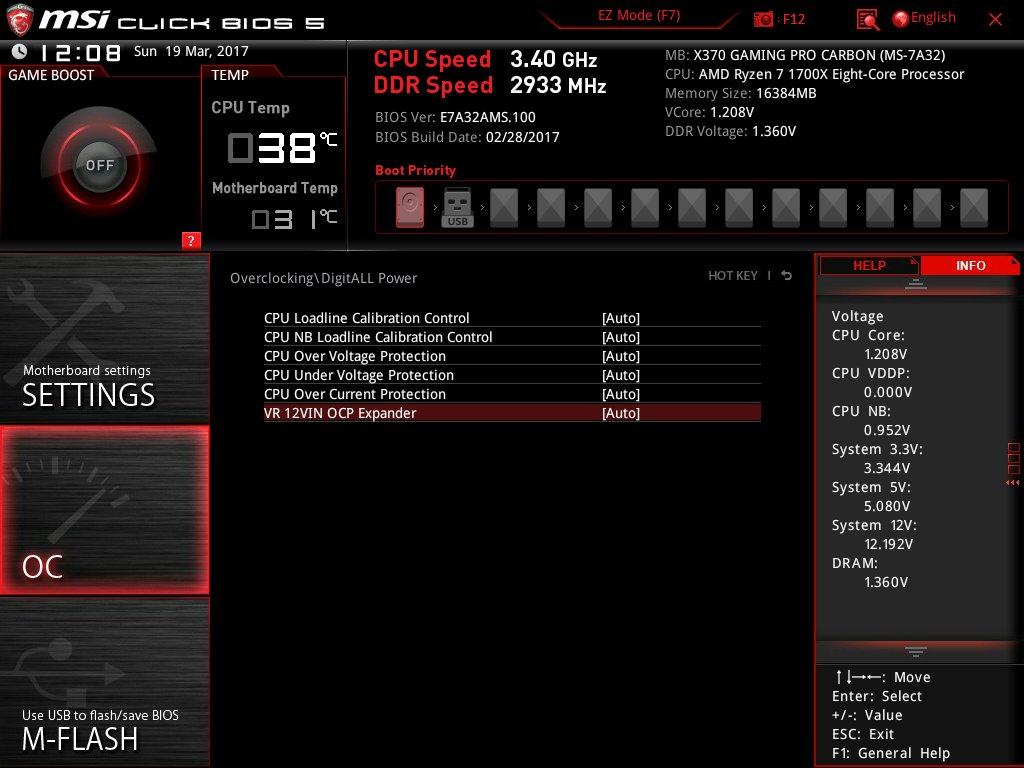The width and height of the screenshot is (1024, 768).
Task: Open the M-FLASH BIOS flash section
Action: (x=104, y=682)
